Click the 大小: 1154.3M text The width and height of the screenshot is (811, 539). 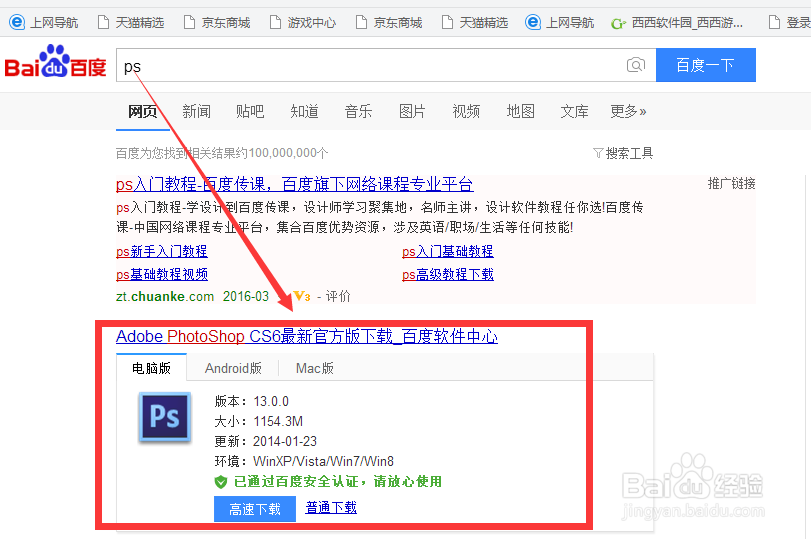point(259,422)
